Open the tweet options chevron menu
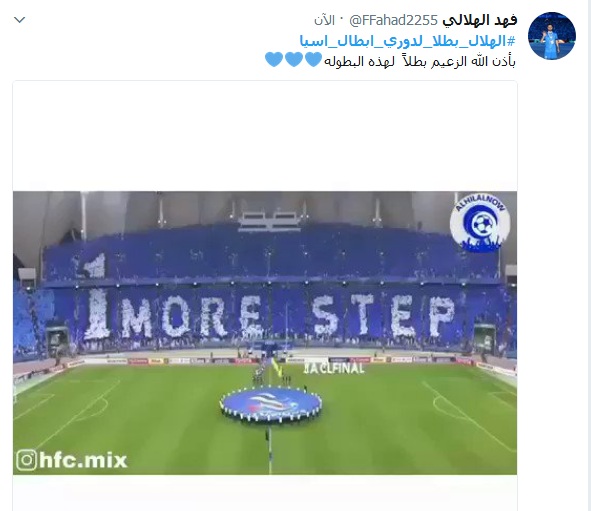Viewport: 591px width, 511px height. click(x=19, y=20)
